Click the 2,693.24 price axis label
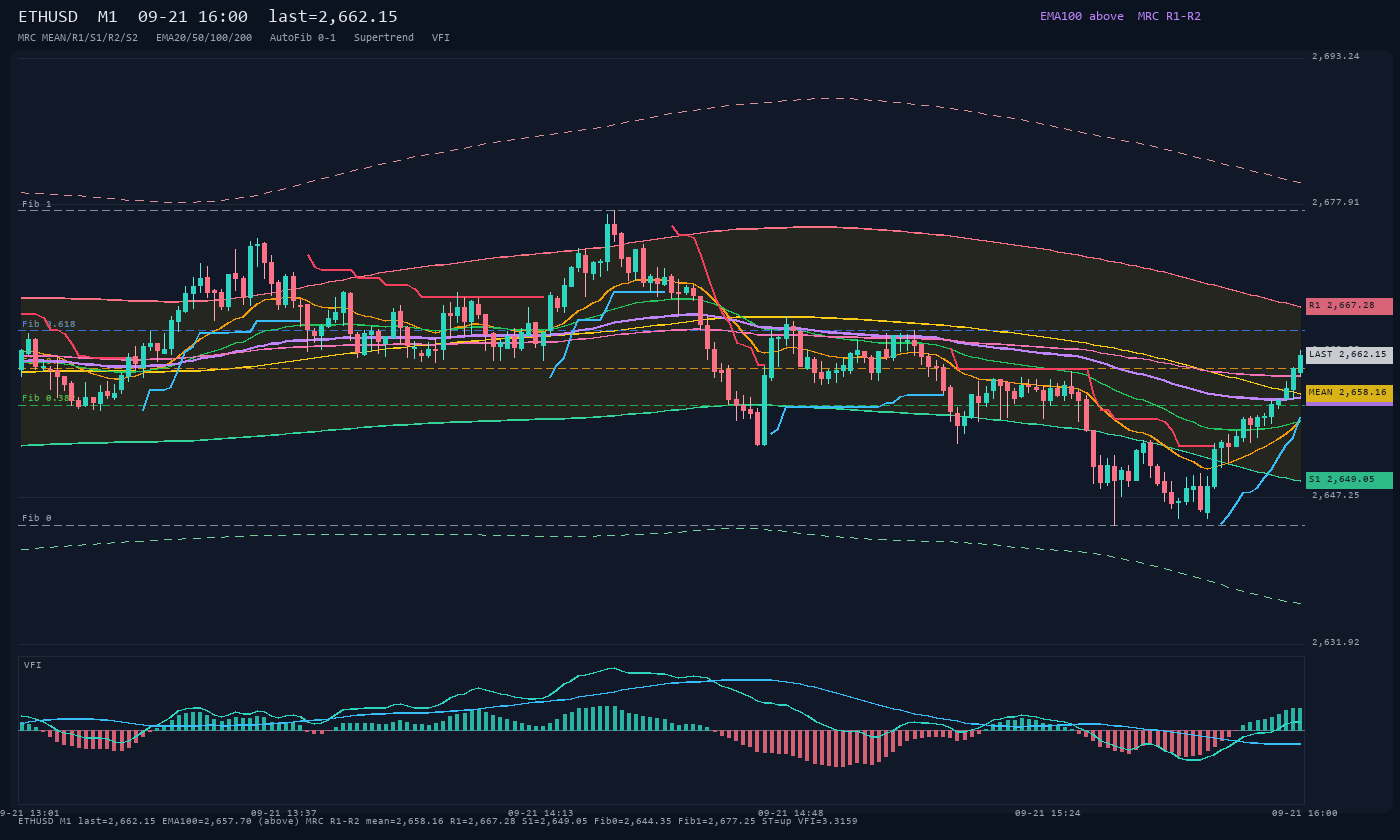The height and width of the screenshot is (840, 1400). [1336, 56]
